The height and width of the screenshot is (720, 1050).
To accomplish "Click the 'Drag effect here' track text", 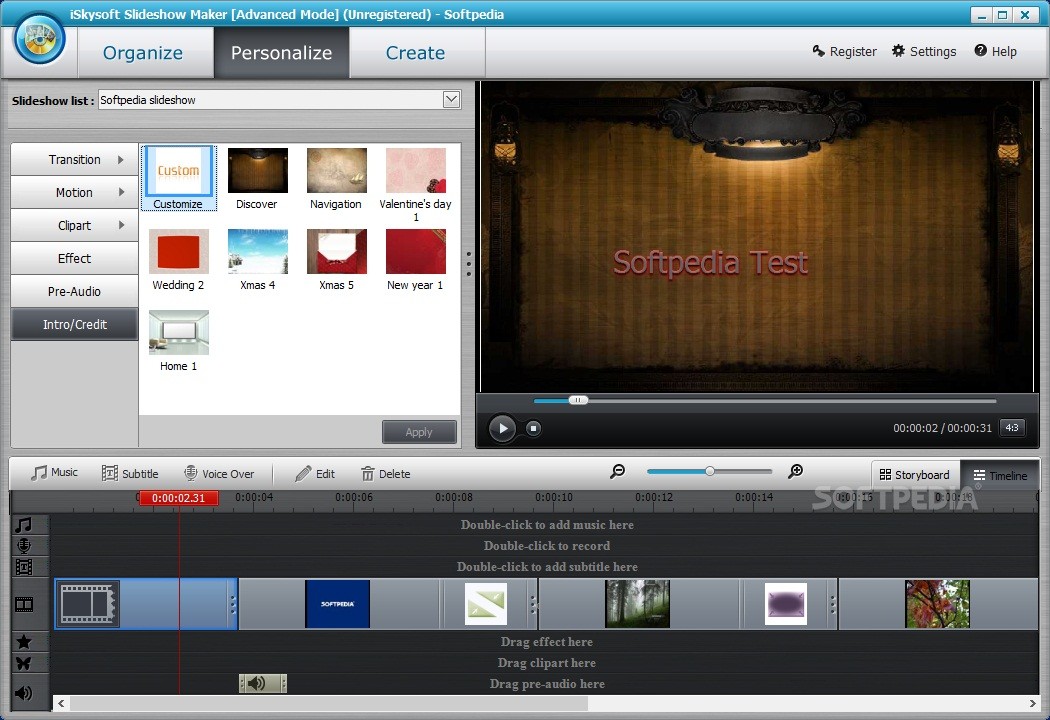I will 546,642.
